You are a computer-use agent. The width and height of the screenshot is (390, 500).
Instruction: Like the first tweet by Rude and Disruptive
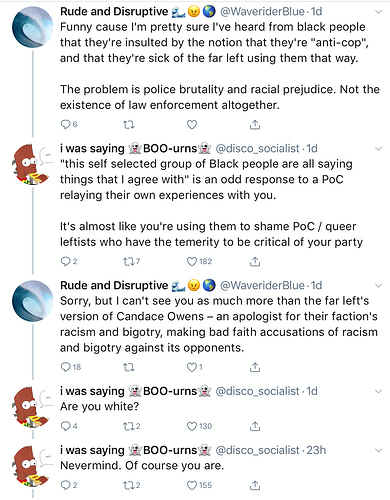point(192,125)
